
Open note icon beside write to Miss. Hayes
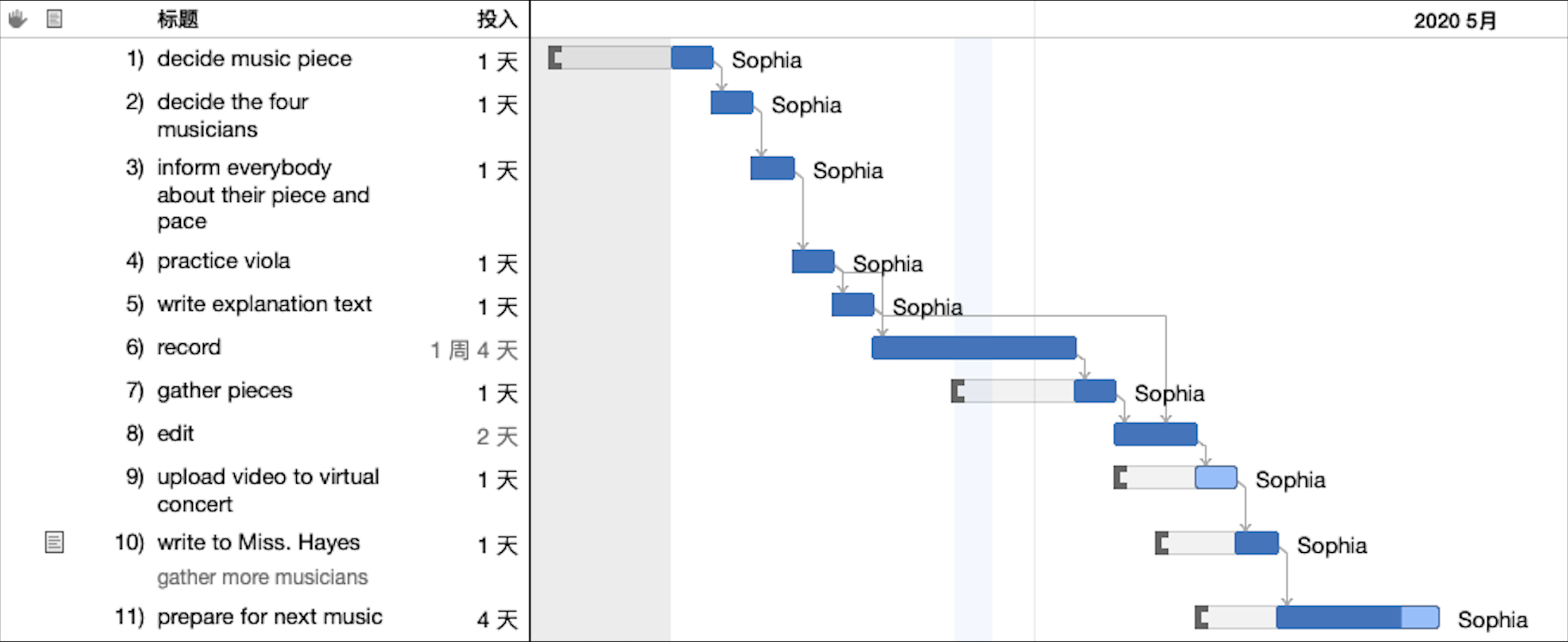54,541
